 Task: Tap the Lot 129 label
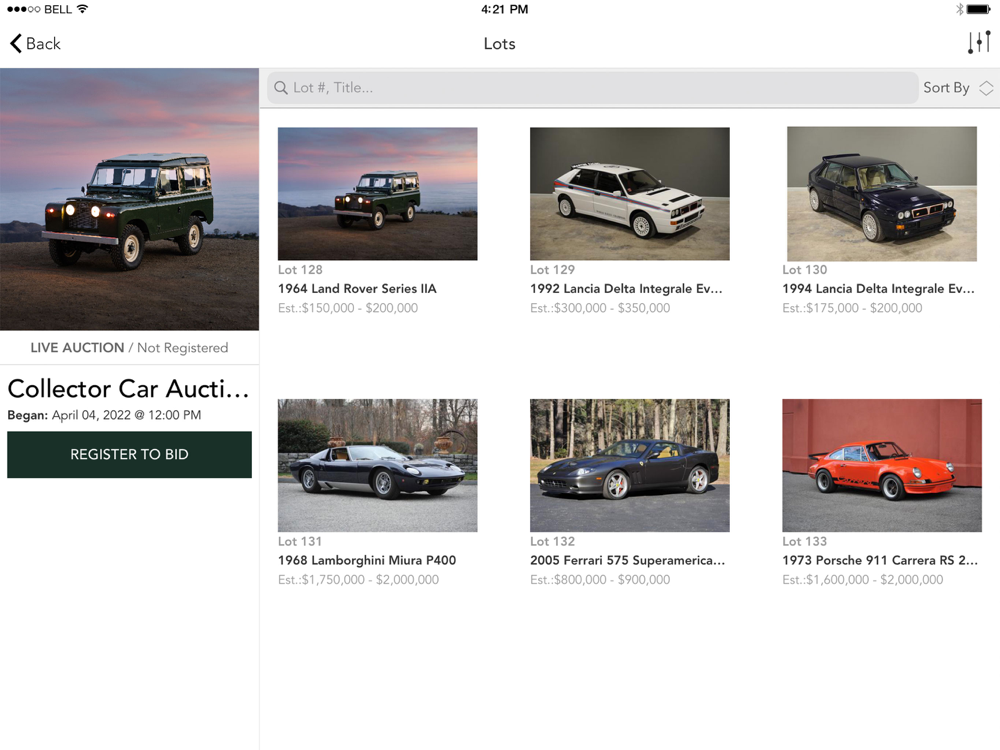pyautogui.click(x=552, y=270)
